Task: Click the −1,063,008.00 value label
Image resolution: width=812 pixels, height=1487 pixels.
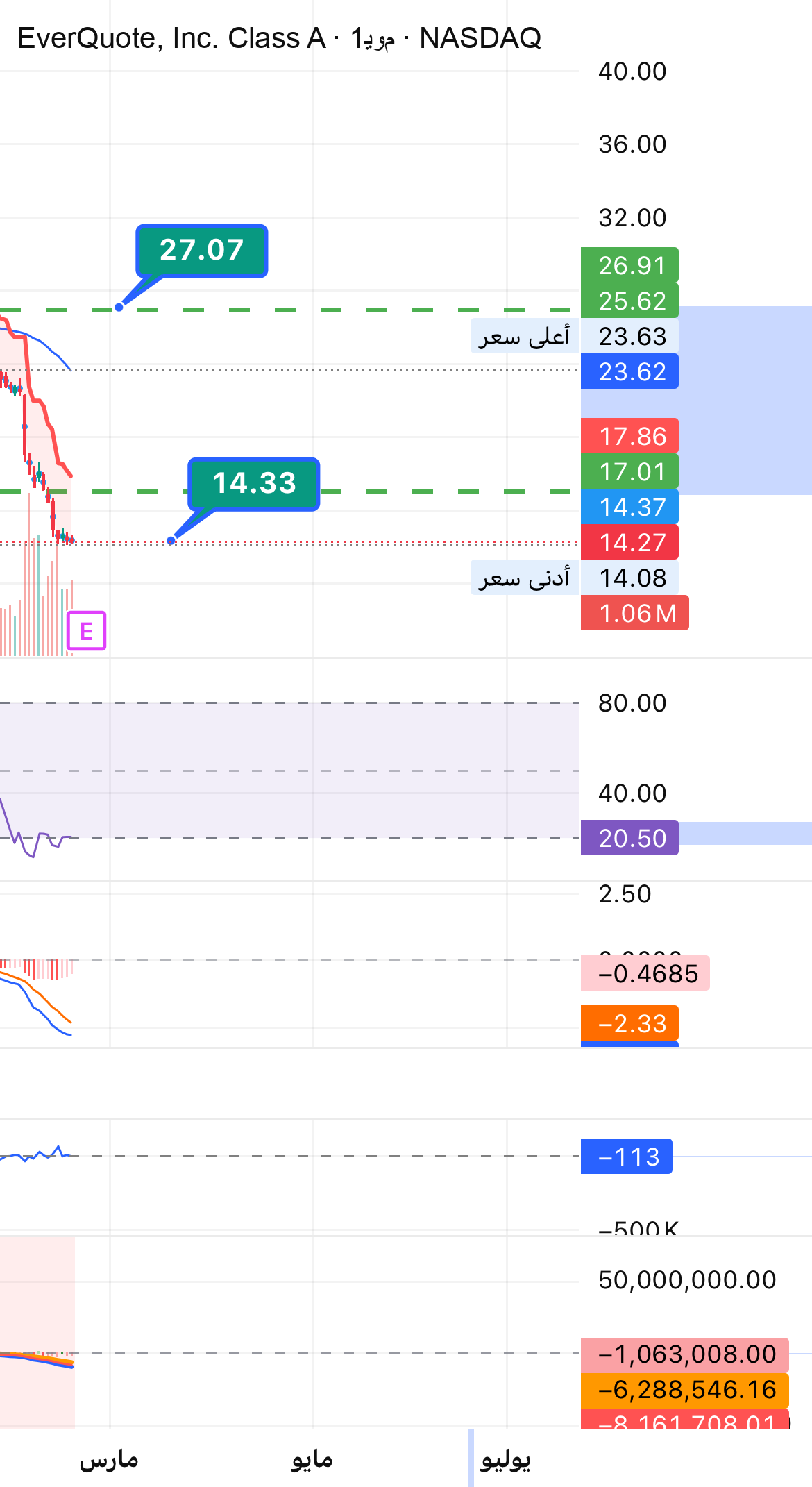Action: tap(685, 1354)
